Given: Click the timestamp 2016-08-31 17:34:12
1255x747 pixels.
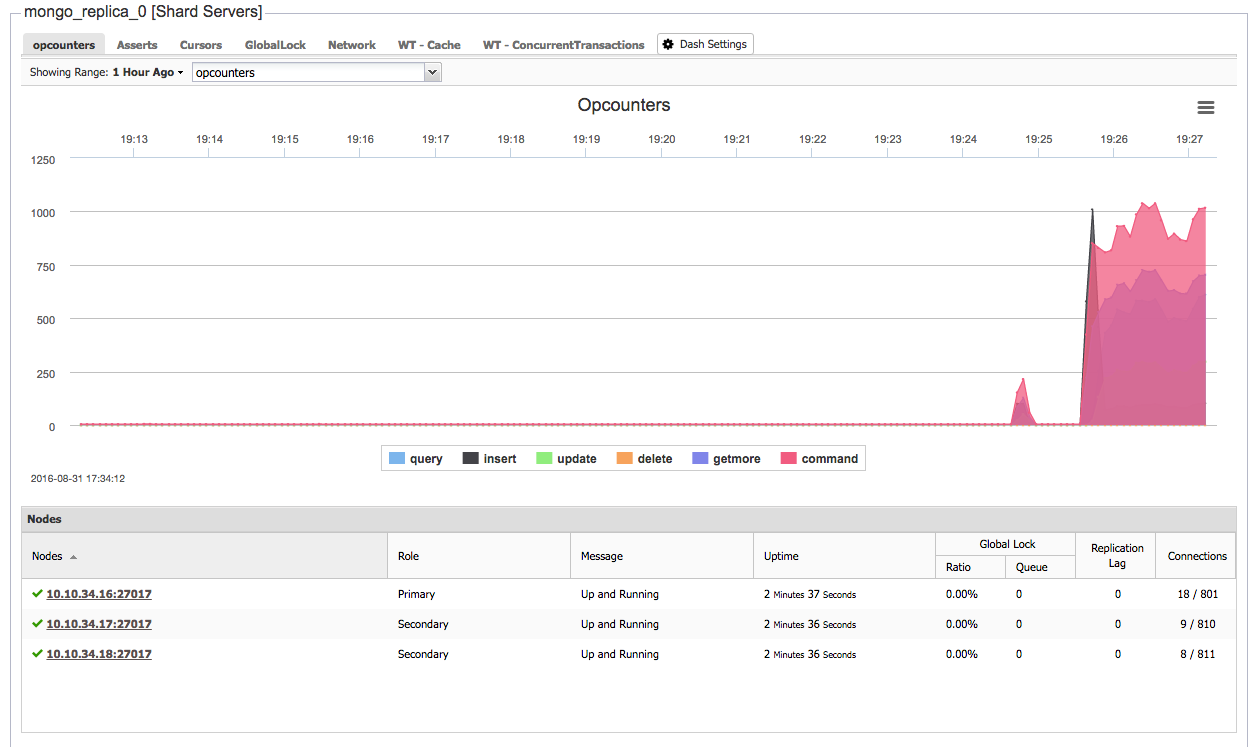Looking at the screenshot, I should click(x=78, y=478).
